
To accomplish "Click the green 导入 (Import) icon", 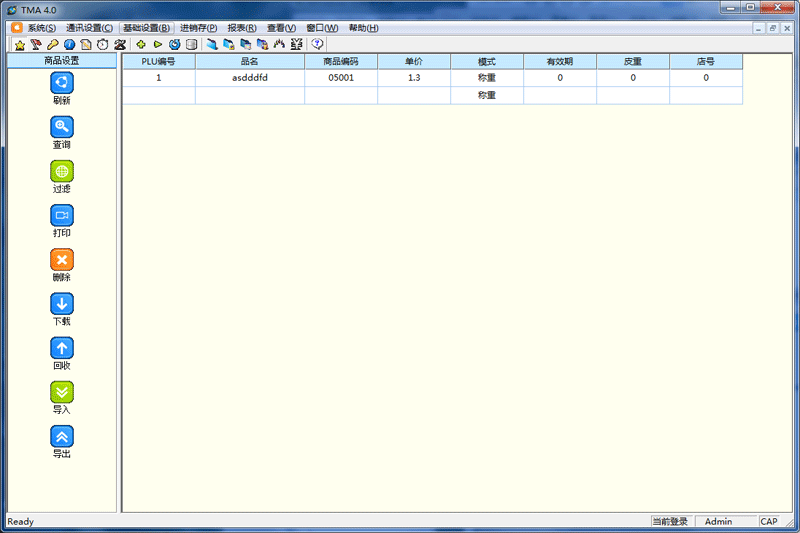I will [62, 392].
